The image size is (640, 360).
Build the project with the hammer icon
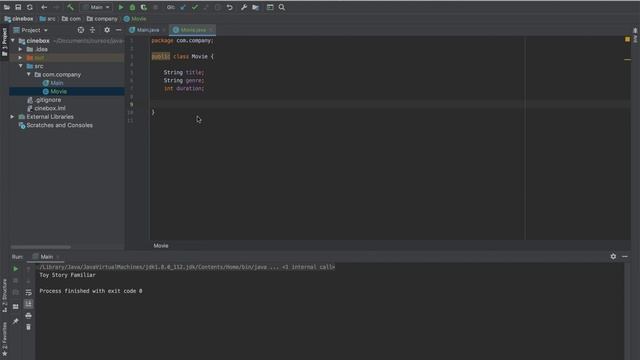tap(71, 7)
